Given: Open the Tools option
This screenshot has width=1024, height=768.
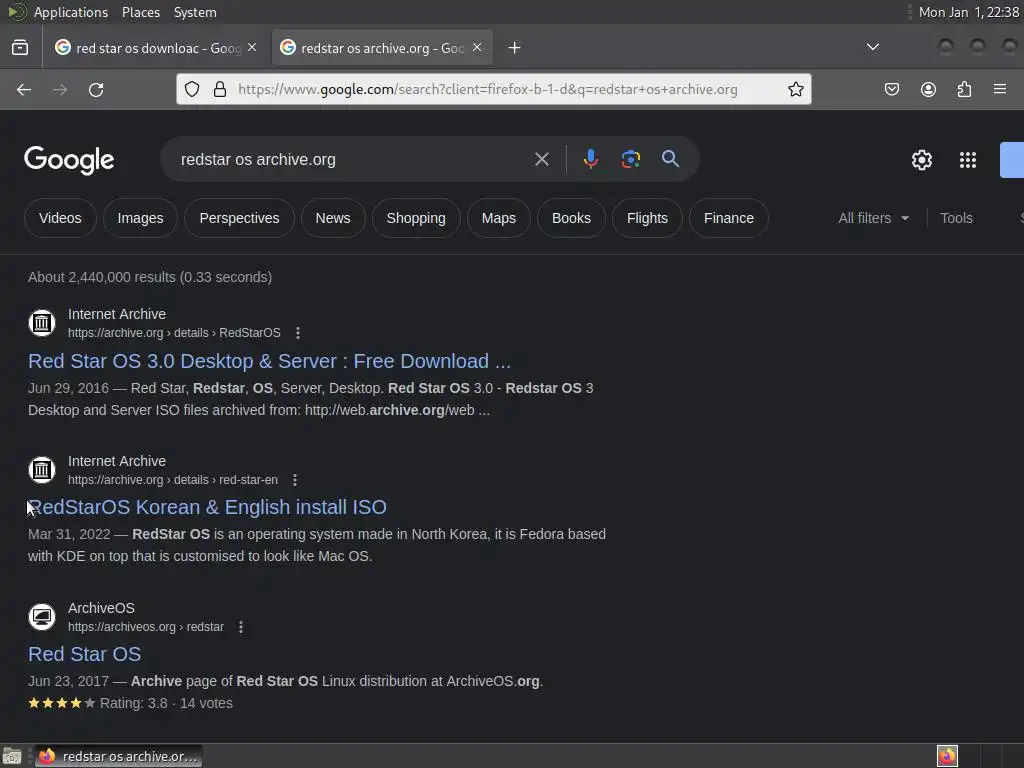Looking at the screenshot, I should pyautogui.click(x=956, y=218).
